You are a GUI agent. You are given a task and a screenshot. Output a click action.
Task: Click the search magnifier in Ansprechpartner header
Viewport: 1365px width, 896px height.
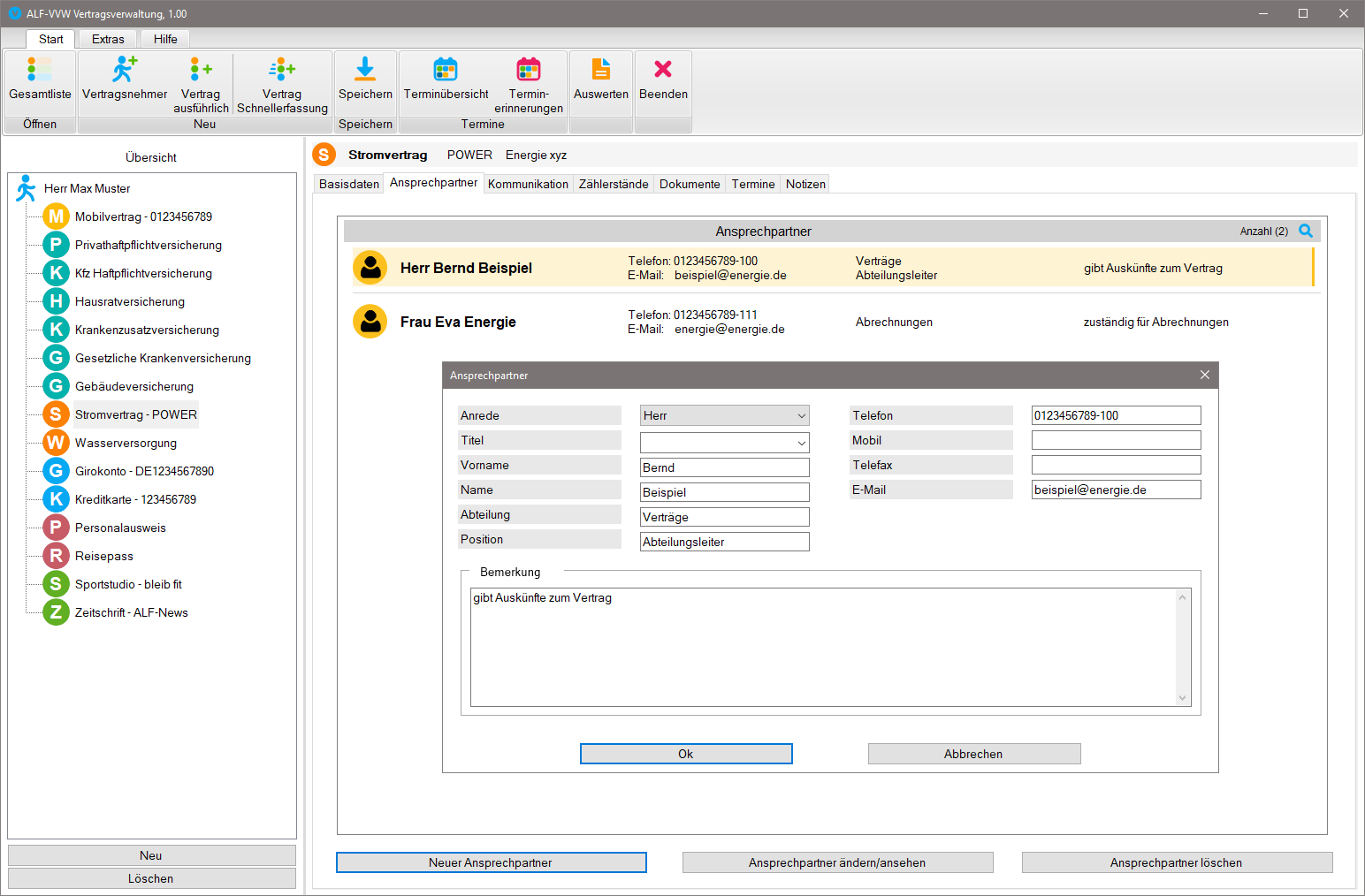click(x=1306, y=231)
